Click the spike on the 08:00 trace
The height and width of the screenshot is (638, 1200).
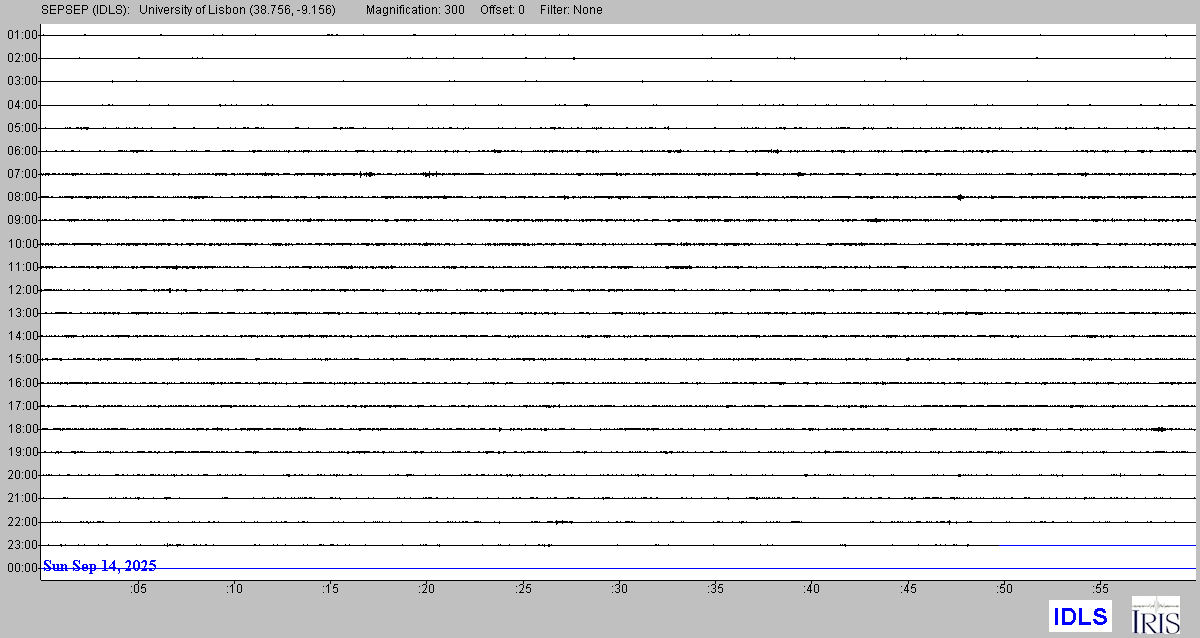point(960,197)
